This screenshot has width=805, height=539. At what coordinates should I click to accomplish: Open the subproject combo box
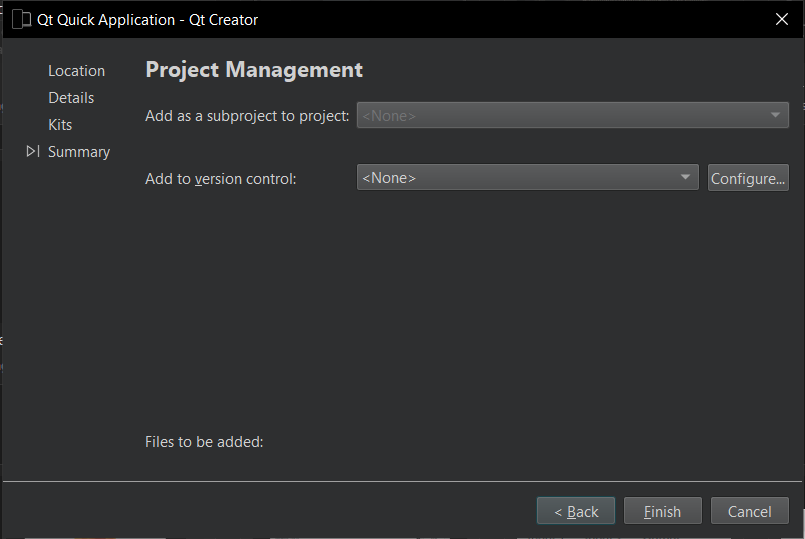click(x=560, y=115)
